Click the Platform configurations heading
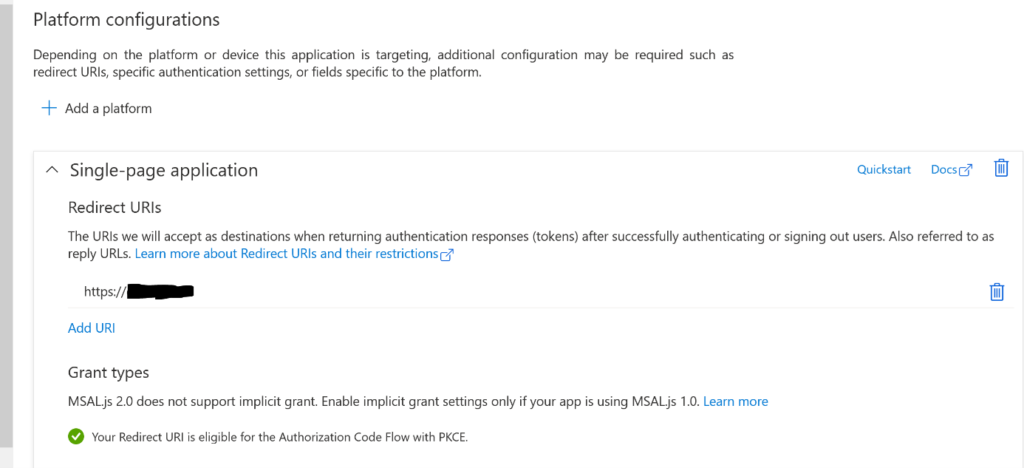Viewport: 1024px width, 468px height. point(126,19)
